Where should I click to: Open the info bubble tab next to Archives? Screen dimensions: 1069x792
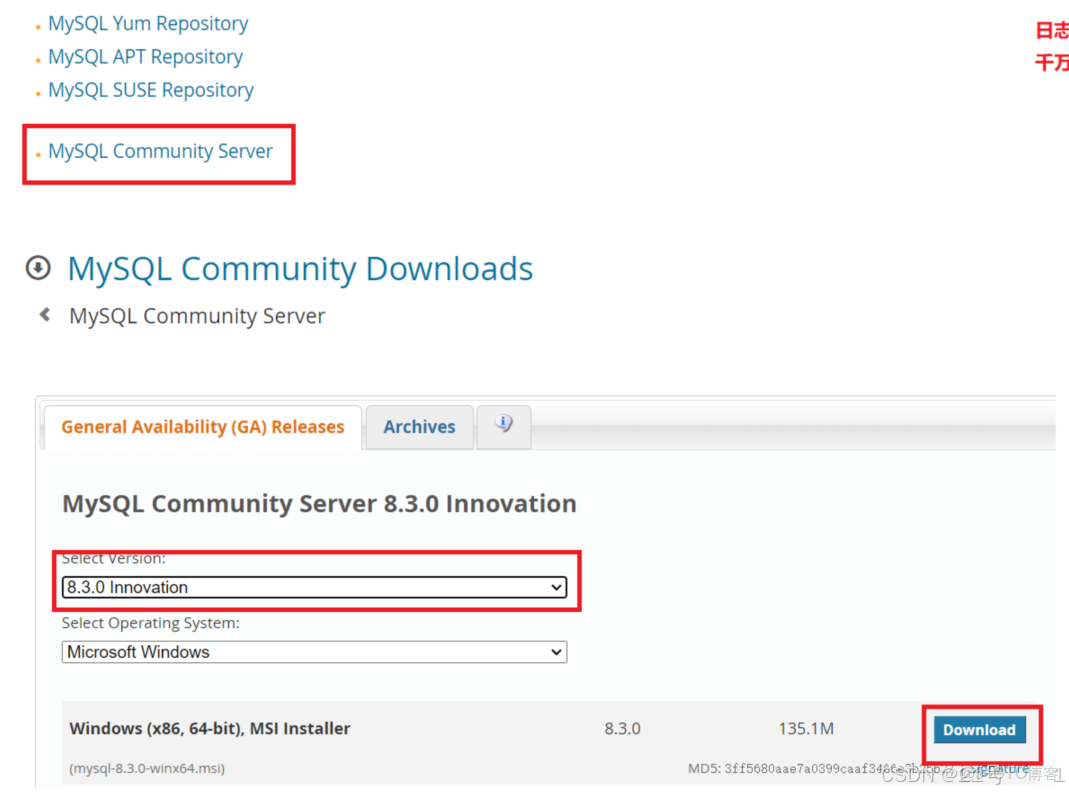503,424
